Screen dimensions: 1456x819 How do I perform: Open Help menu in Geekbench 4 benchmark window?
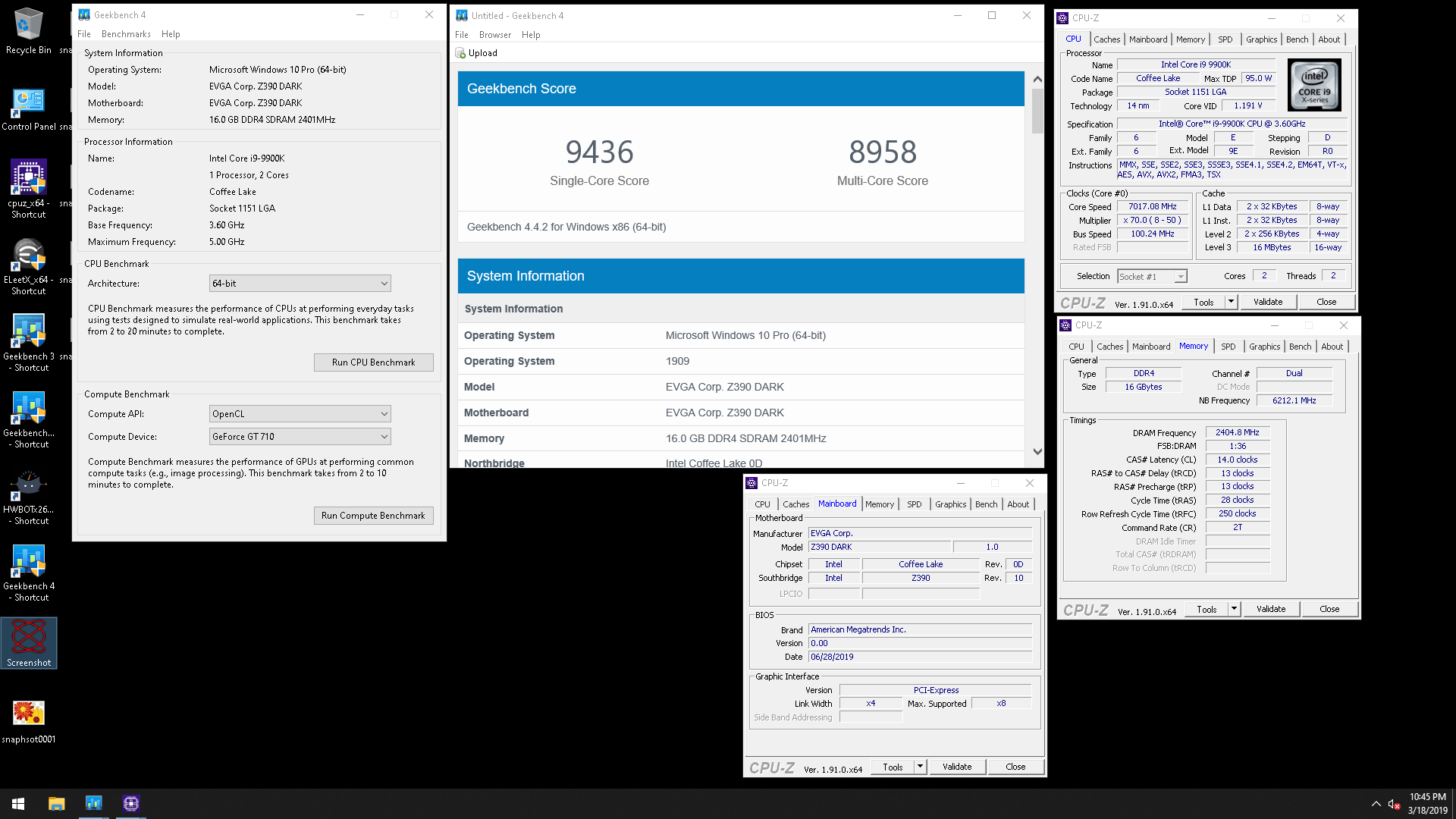coord(171,34)
